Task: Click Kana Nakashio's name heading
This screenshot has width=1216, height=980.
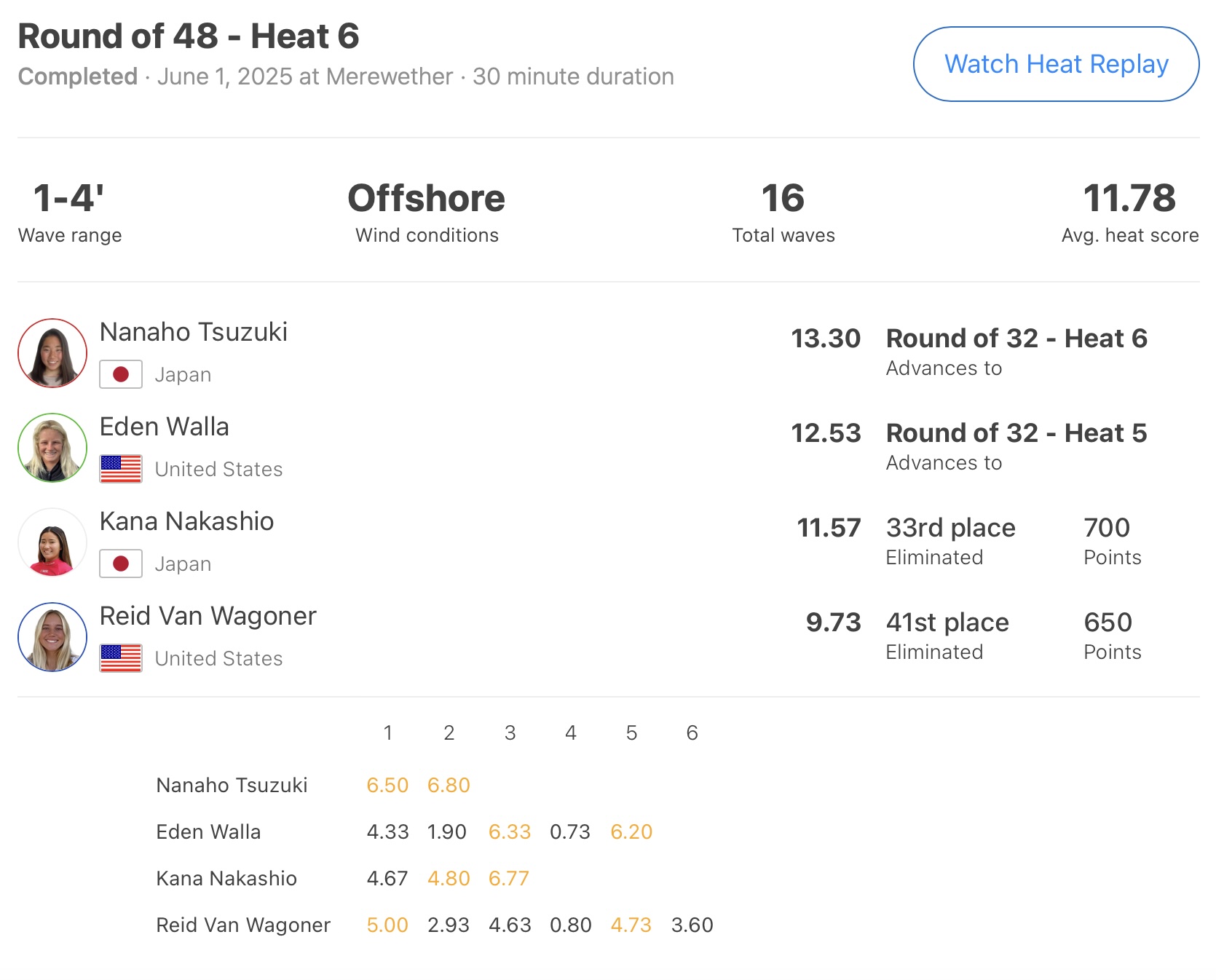Action: pos(187,521)
